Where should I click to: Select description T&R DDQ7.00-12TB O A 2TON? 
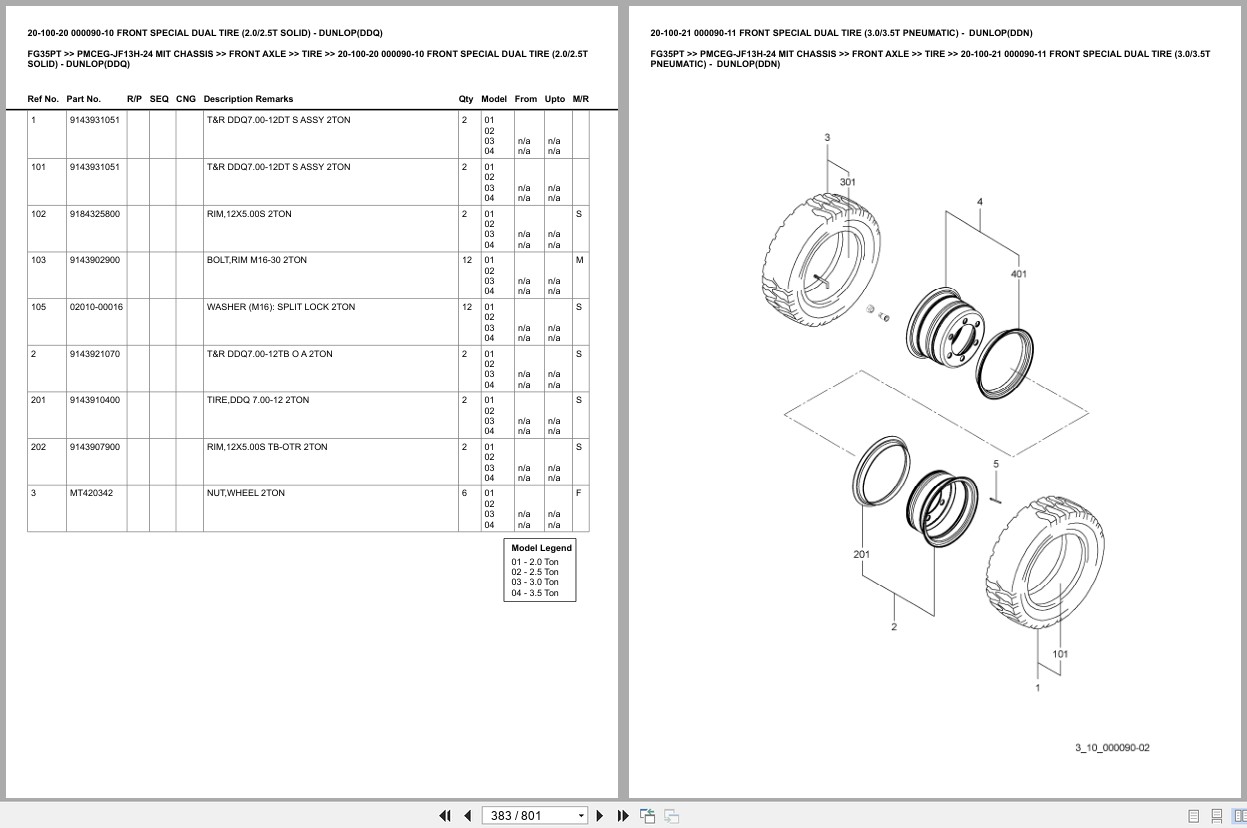270,354
